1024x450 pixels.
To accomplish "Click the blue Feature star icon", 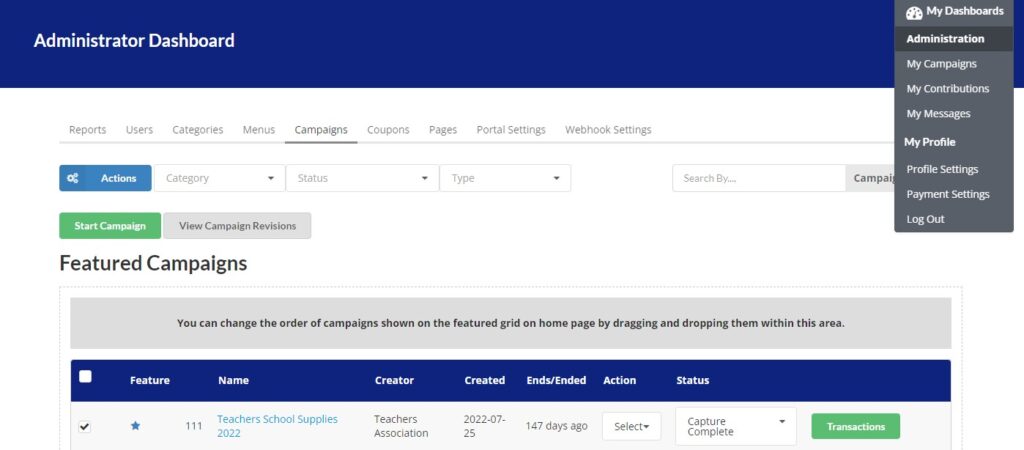I will pos(135,426).
